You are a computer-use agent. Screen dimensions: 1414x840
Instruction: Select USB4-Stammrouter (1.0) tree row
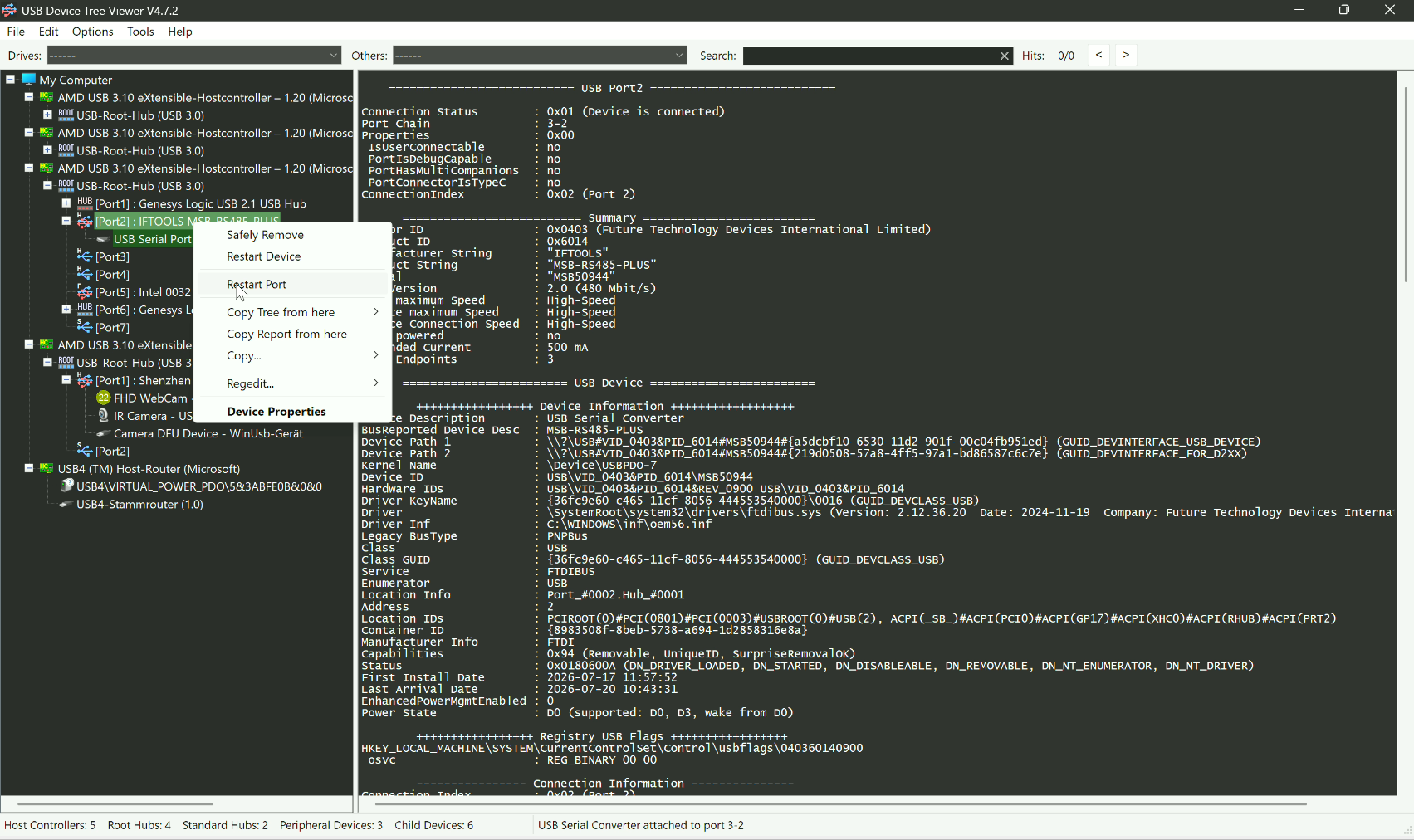(x=139, y=504)
